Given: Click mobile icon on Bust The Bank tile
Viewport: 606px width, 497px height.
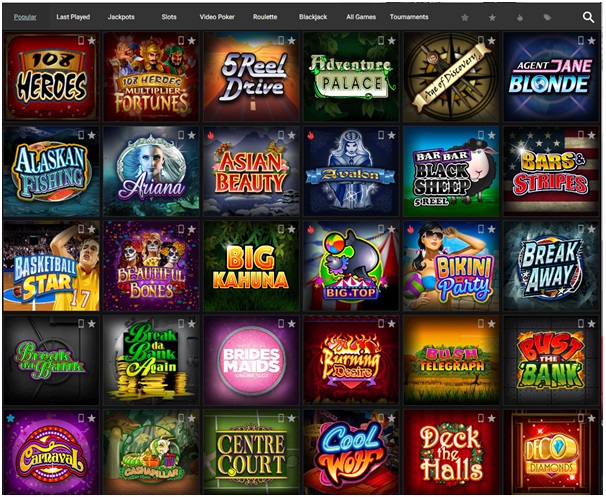Looking at the screenshot, I should click(580, 323).
